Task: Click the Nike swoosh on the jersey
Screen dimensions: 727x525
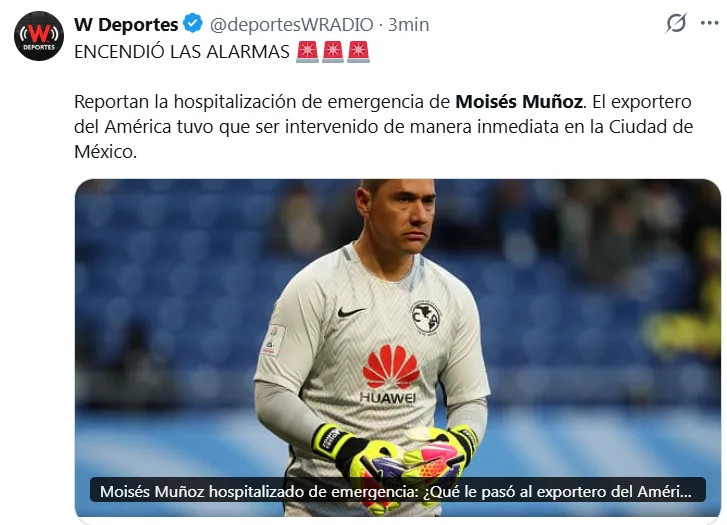Action: pos(351,312)
